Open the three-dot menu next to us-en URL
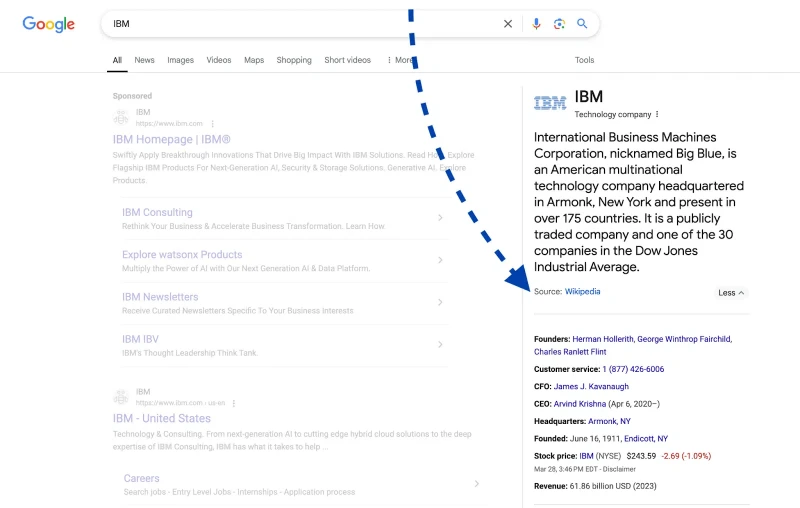This screenshot has width=800, height=508. (234, 403)
